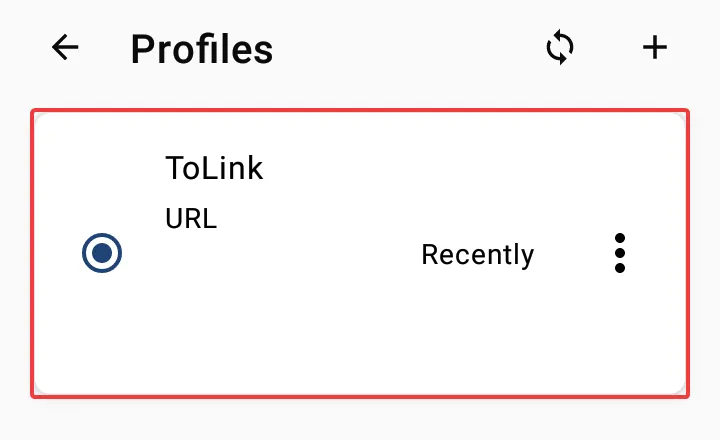Open the three-dot menu for ToLink

[x=620, y=254]
